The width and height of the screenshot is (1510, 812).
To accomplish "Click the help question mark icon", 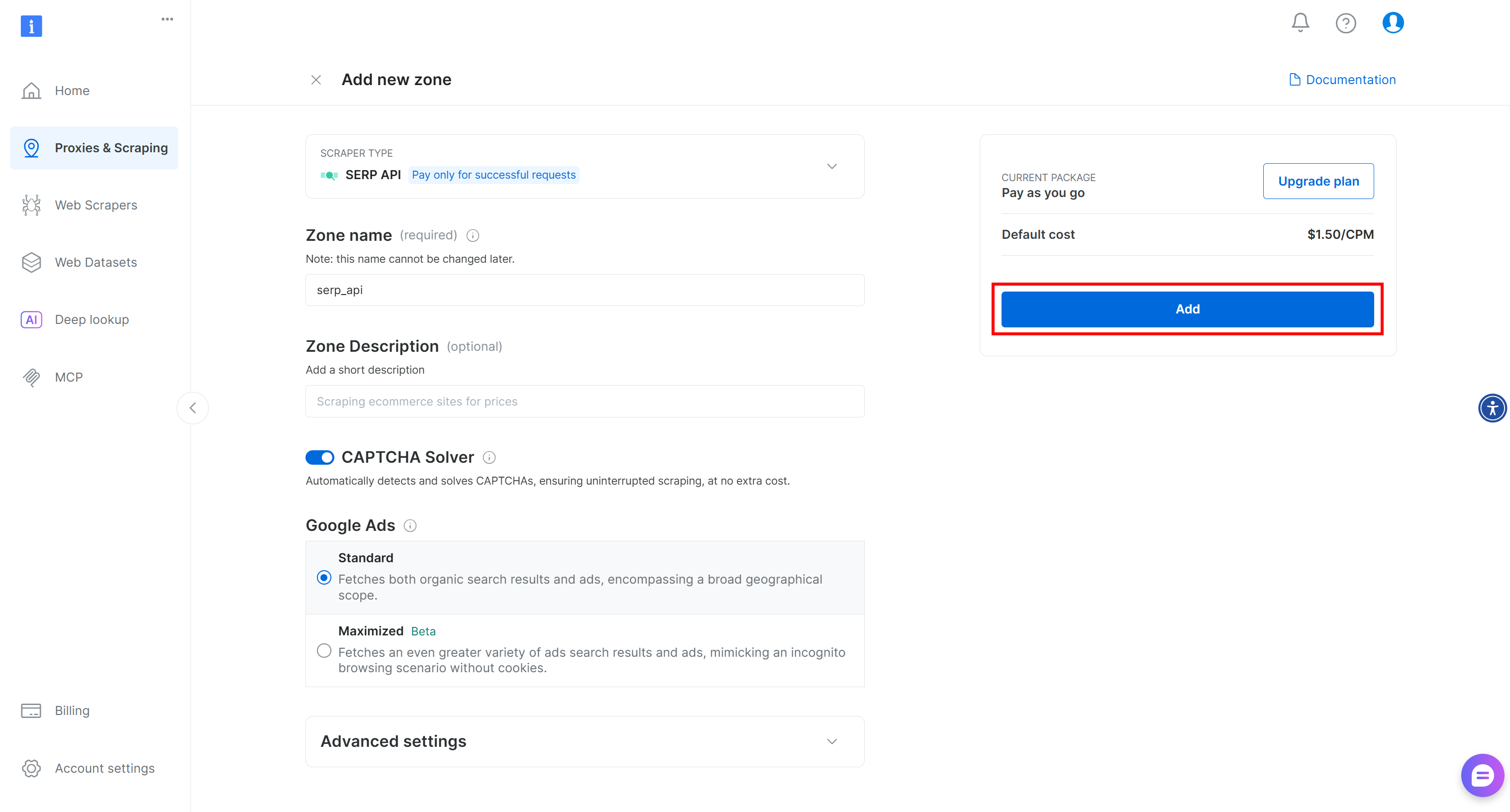I will [1346, 22].
